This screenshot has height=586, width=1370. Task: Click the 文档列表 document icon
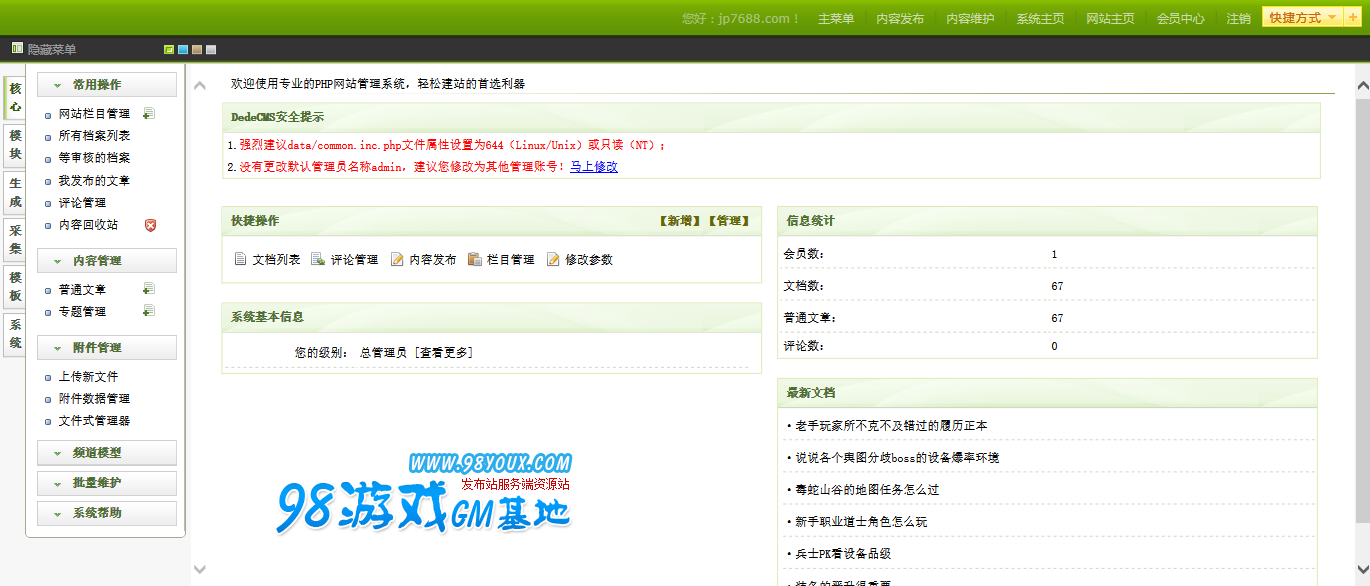coord(240,260)
